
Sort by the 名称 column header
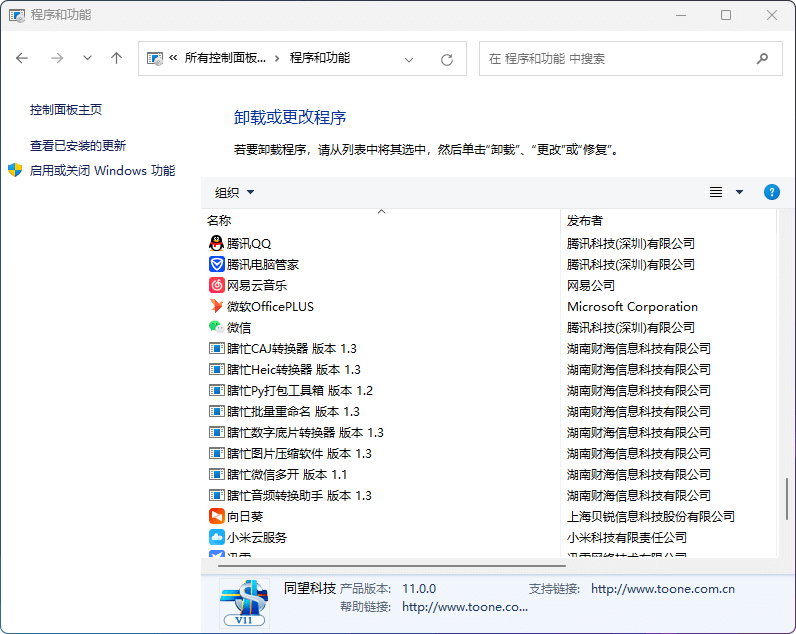[x=381, y=220]
